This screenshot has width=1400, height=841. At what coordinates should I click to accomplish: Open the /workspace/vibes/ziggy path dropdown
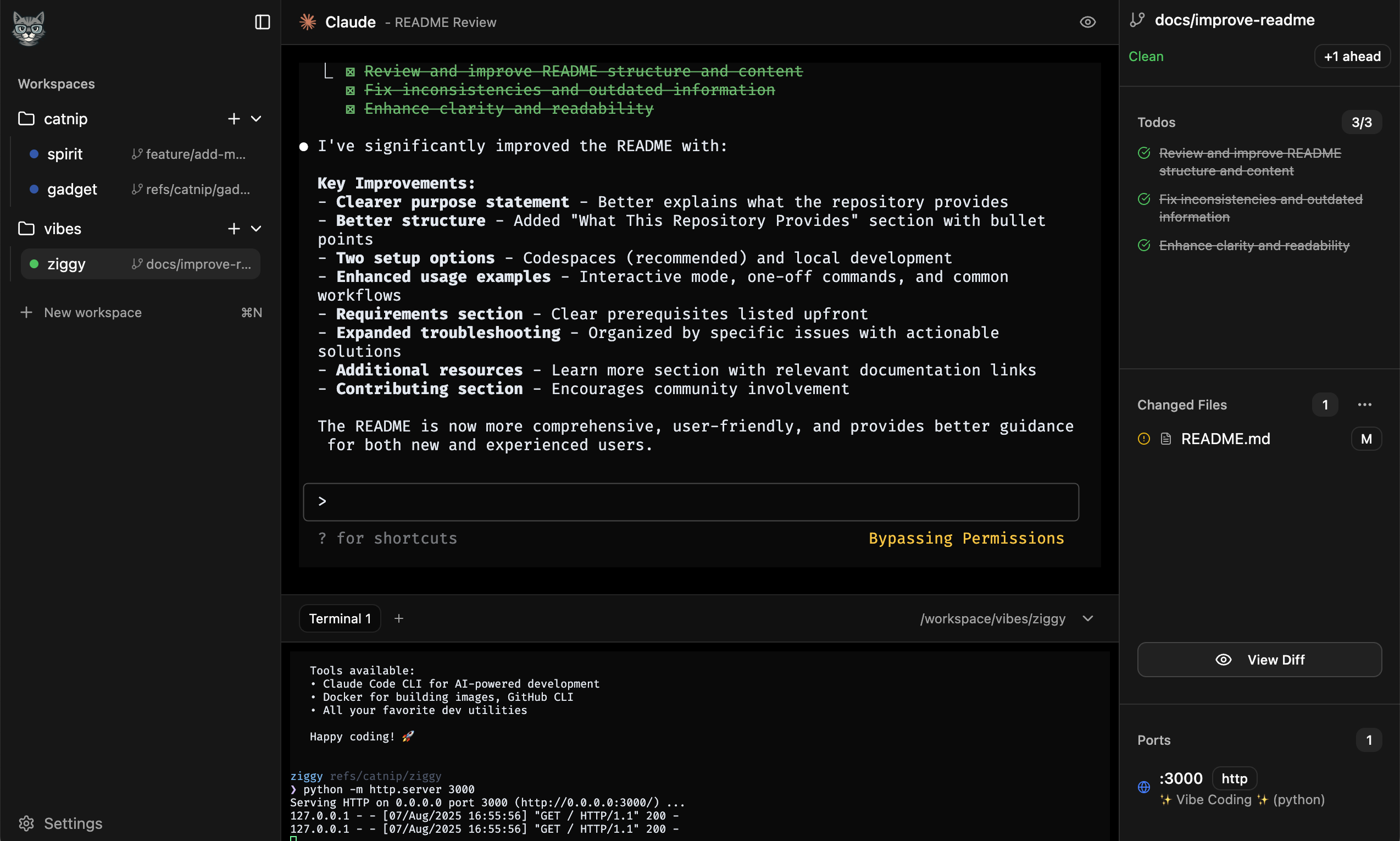tap(1087, 618)
